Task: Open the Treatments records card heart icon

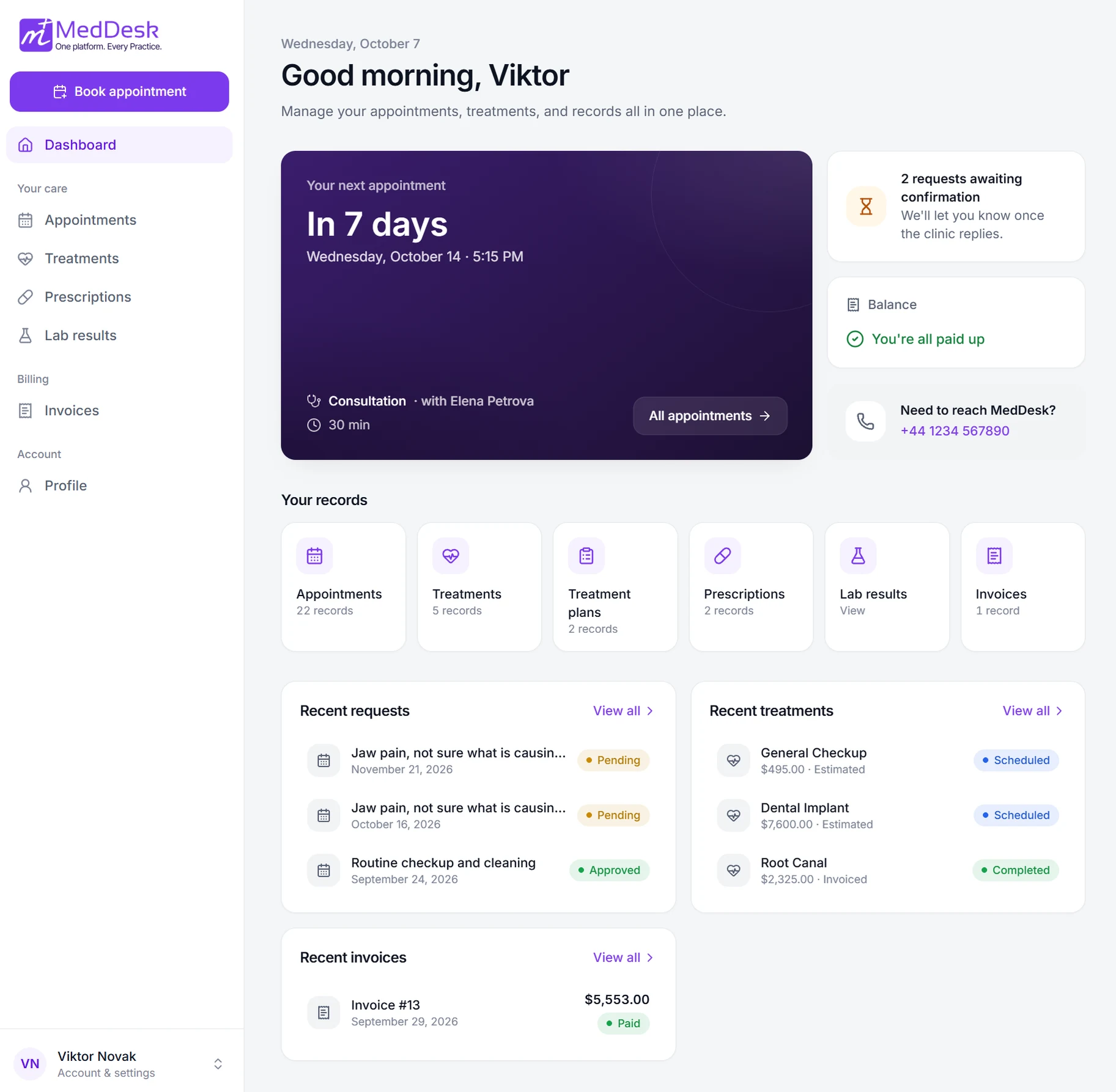Action: click(x=451, y=556)
